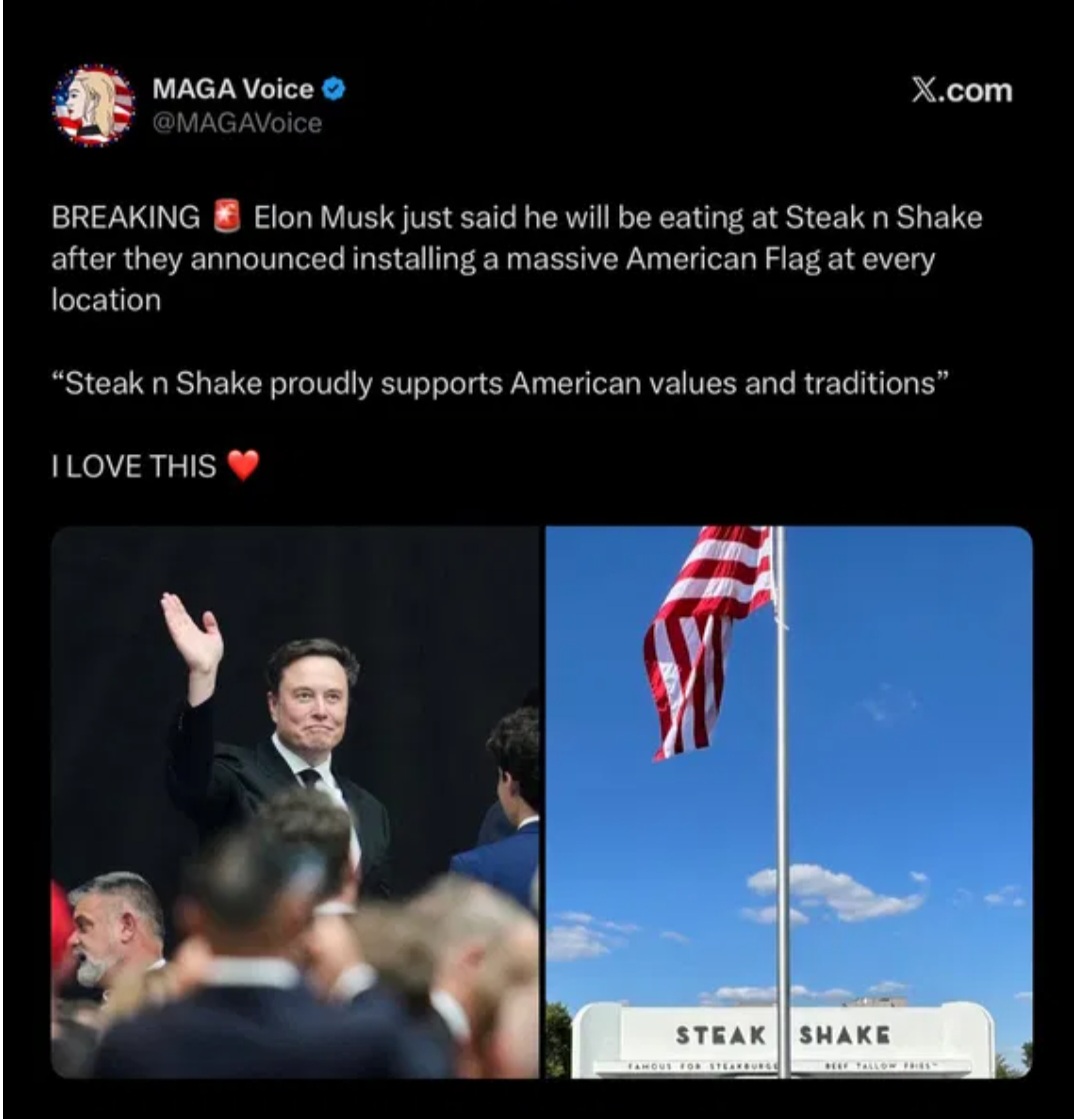Click the STEAK SHAKE sign in photo

click(x=783, y=1035)
